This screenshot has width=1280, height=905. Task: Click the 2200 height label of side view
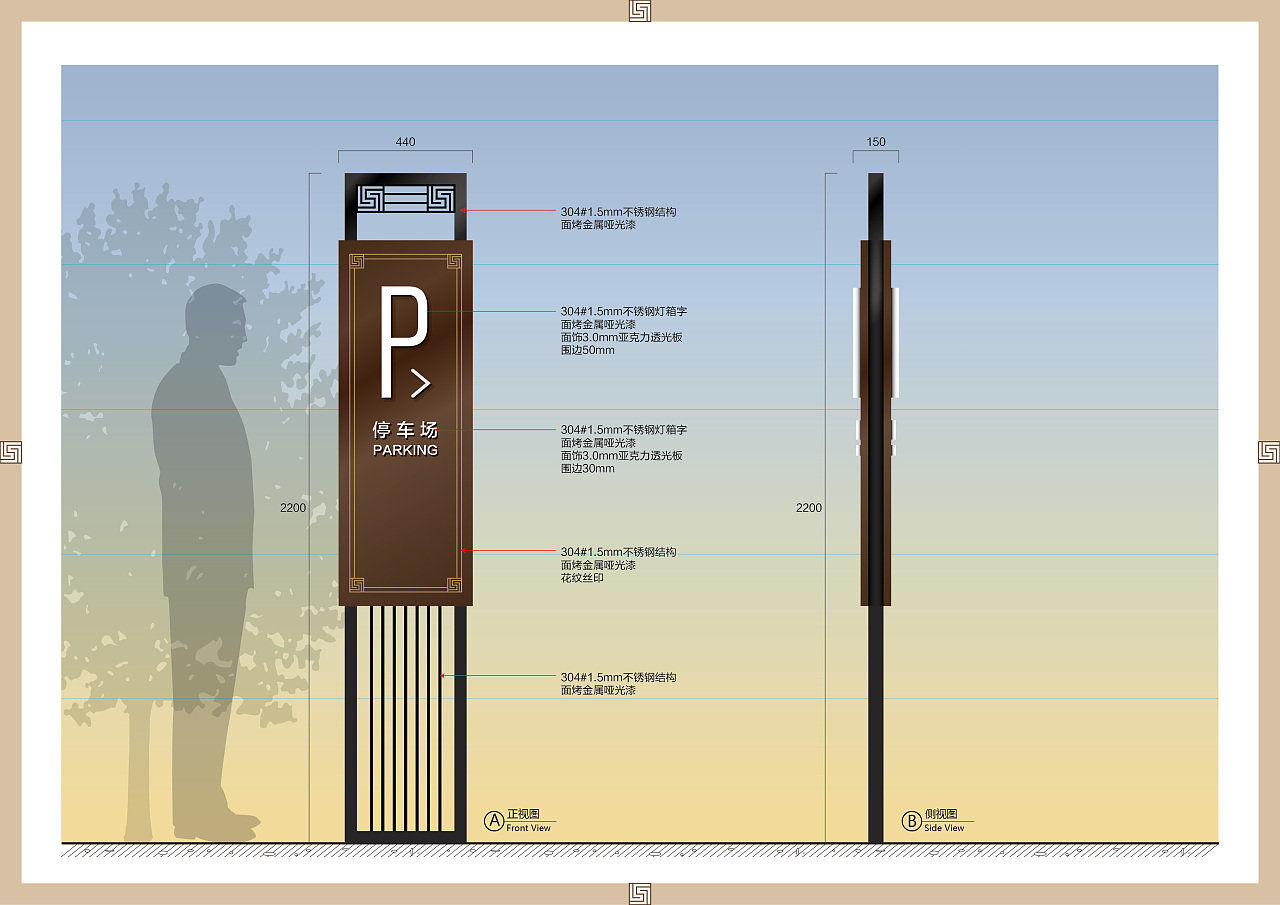809,508
